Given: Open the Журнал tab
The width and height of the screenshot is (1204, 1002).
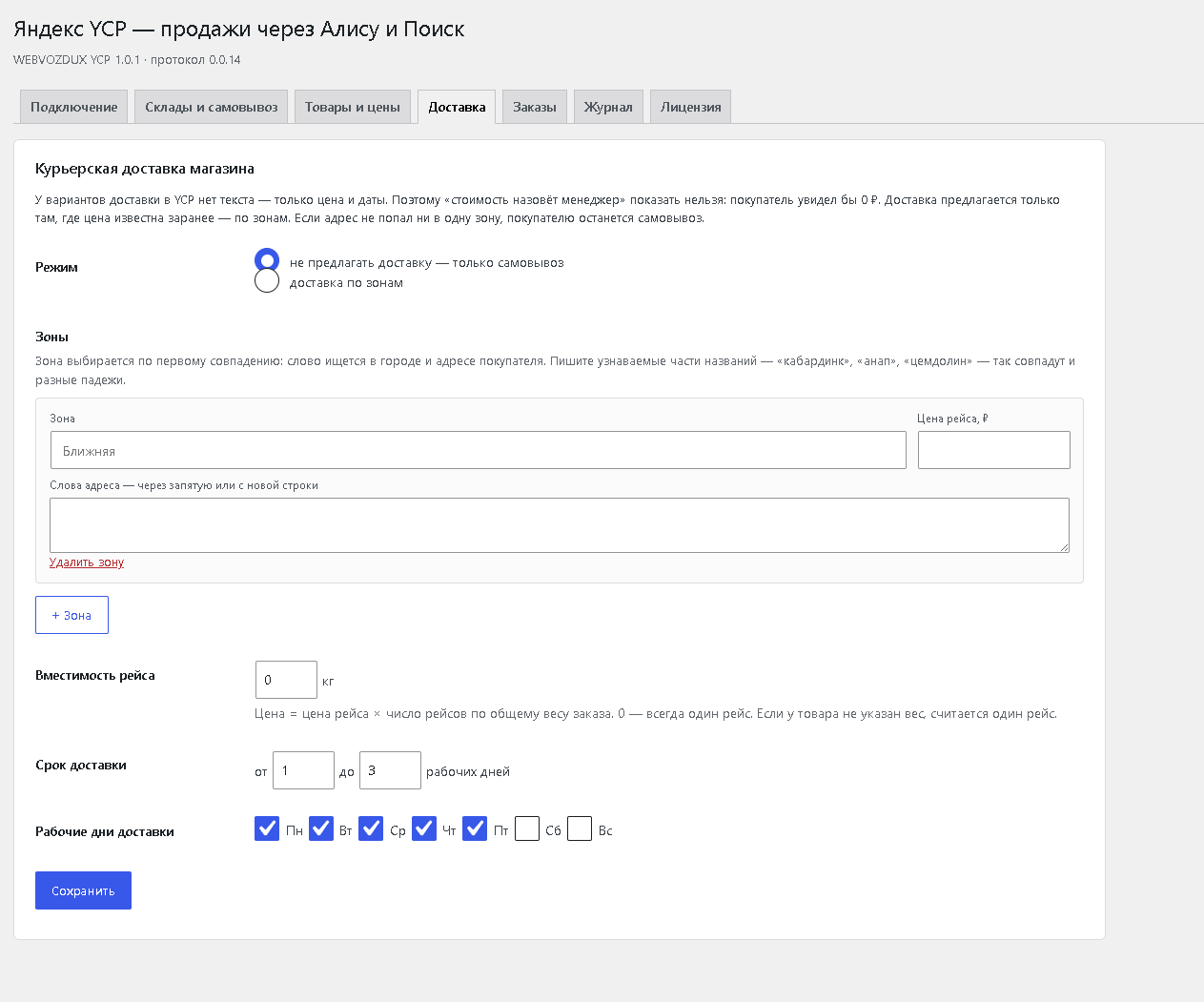Looking at the screenshot, I should (608, 107).
